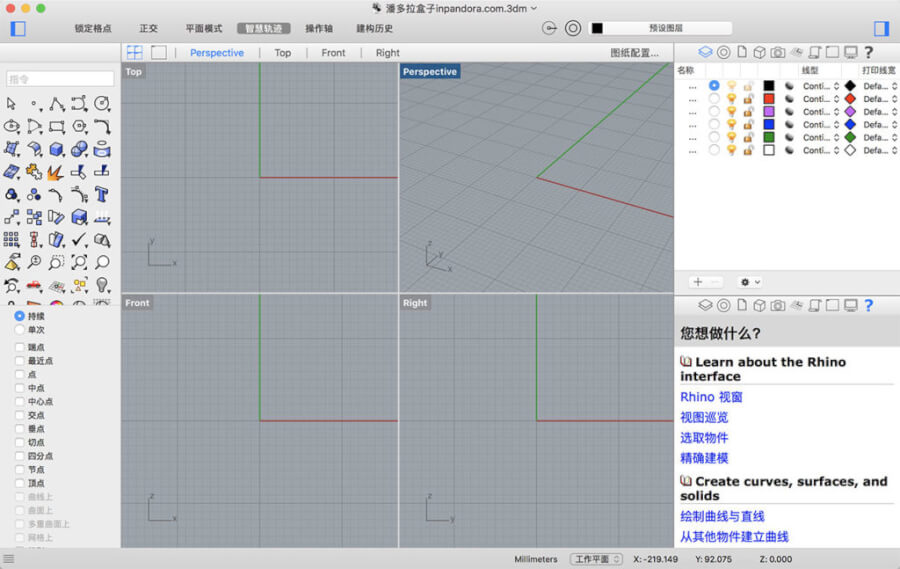Image resolution: width=900 pixels, height=569 pixels.
Task: Pick the polygon tool
Action: click(x=79, y=126)
